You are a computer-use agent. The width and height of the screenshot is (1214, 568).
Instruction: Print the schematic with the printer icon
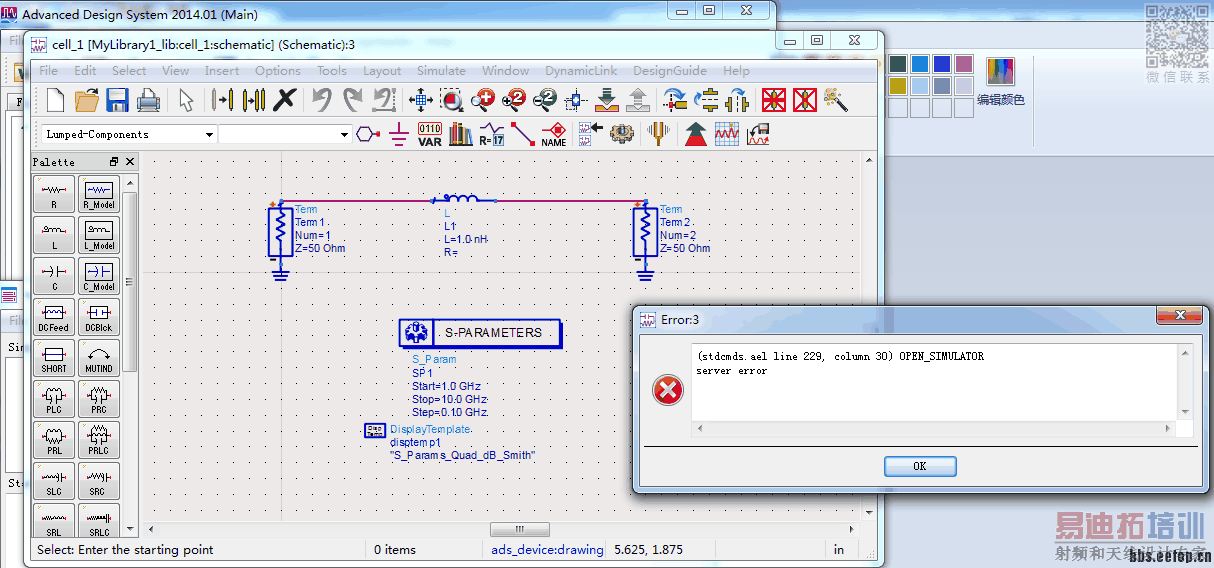click(x=148, y=99)
